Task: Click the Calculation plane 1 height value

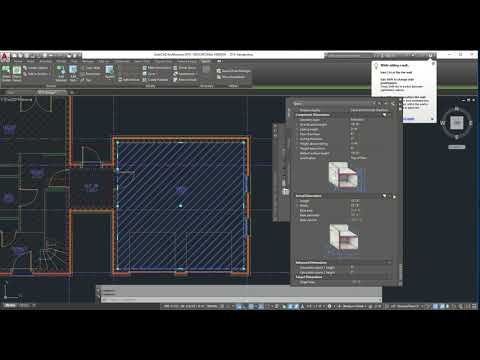Action: pos(370,267)
